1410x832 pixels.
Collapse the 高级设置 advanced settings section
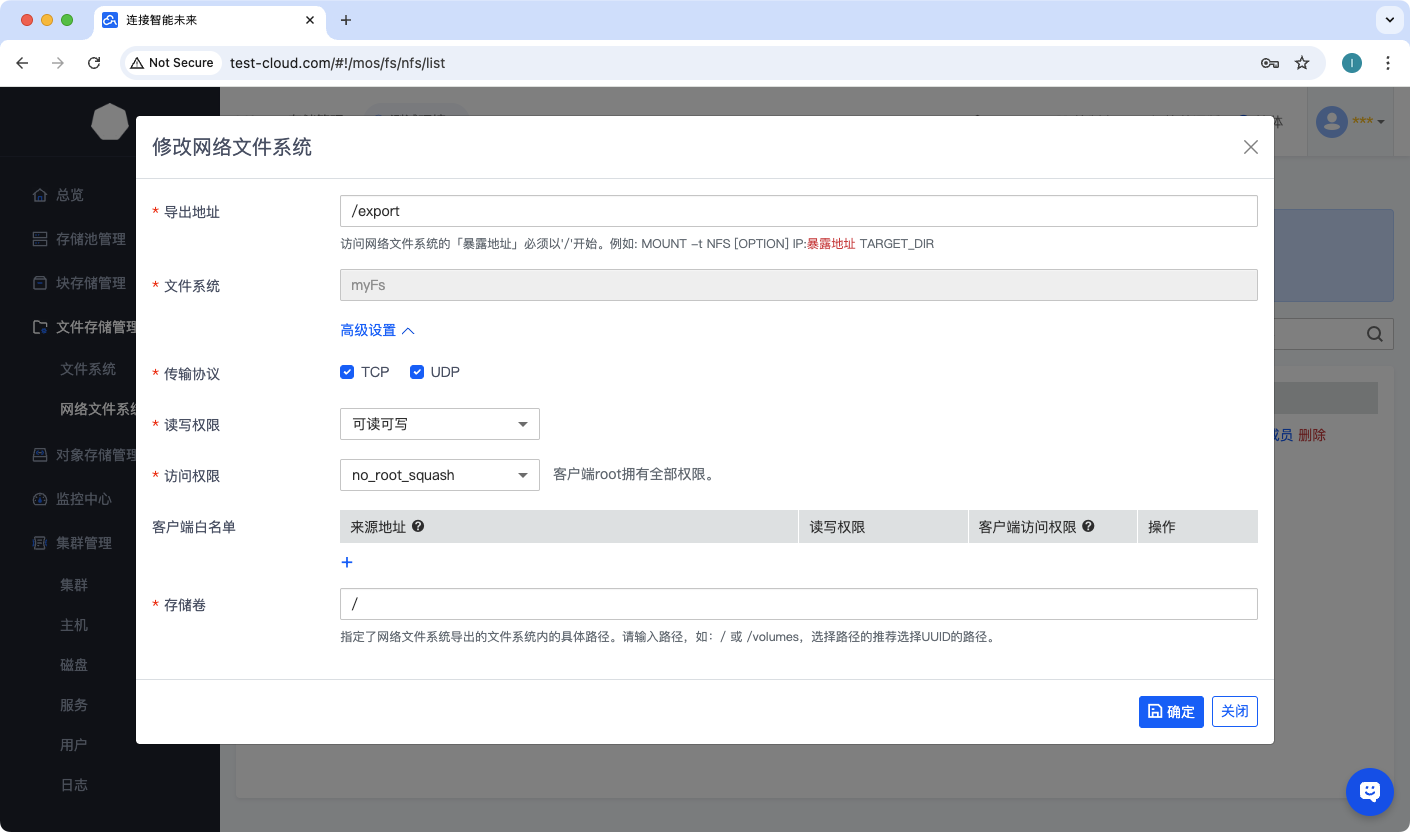pos(377,330)
